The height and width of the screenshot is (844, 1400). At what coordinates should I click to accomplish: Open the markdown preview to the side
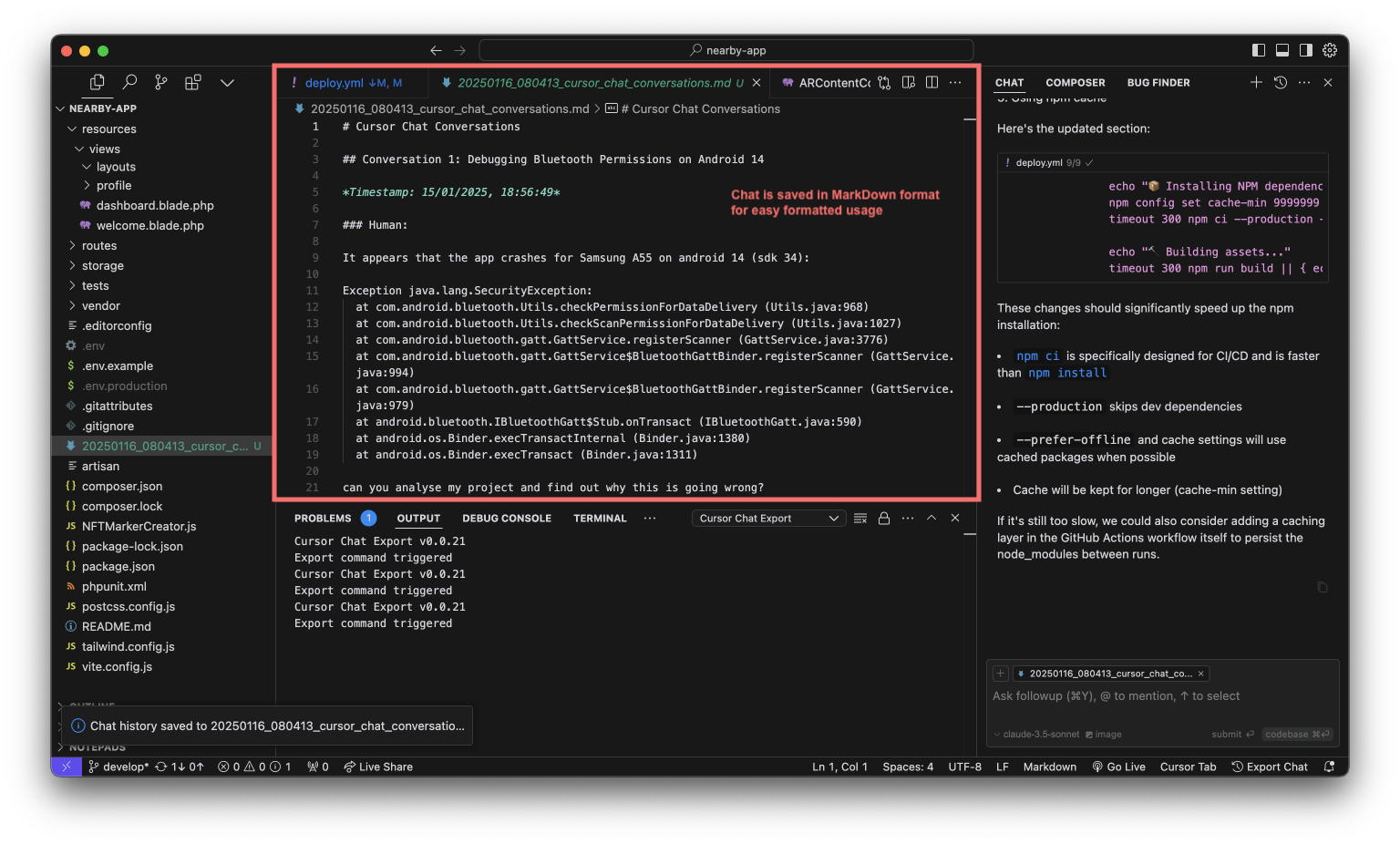908,83
